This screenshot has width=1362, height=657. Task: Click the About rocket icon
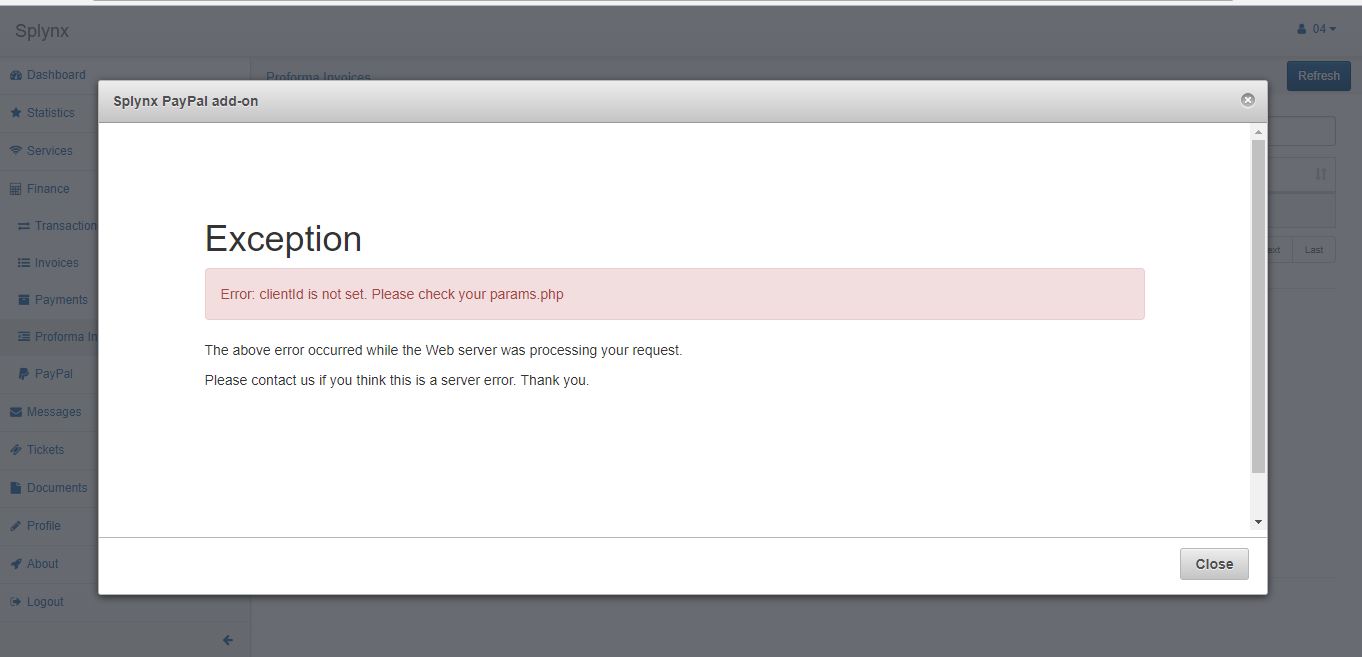[x=16, y=564]
